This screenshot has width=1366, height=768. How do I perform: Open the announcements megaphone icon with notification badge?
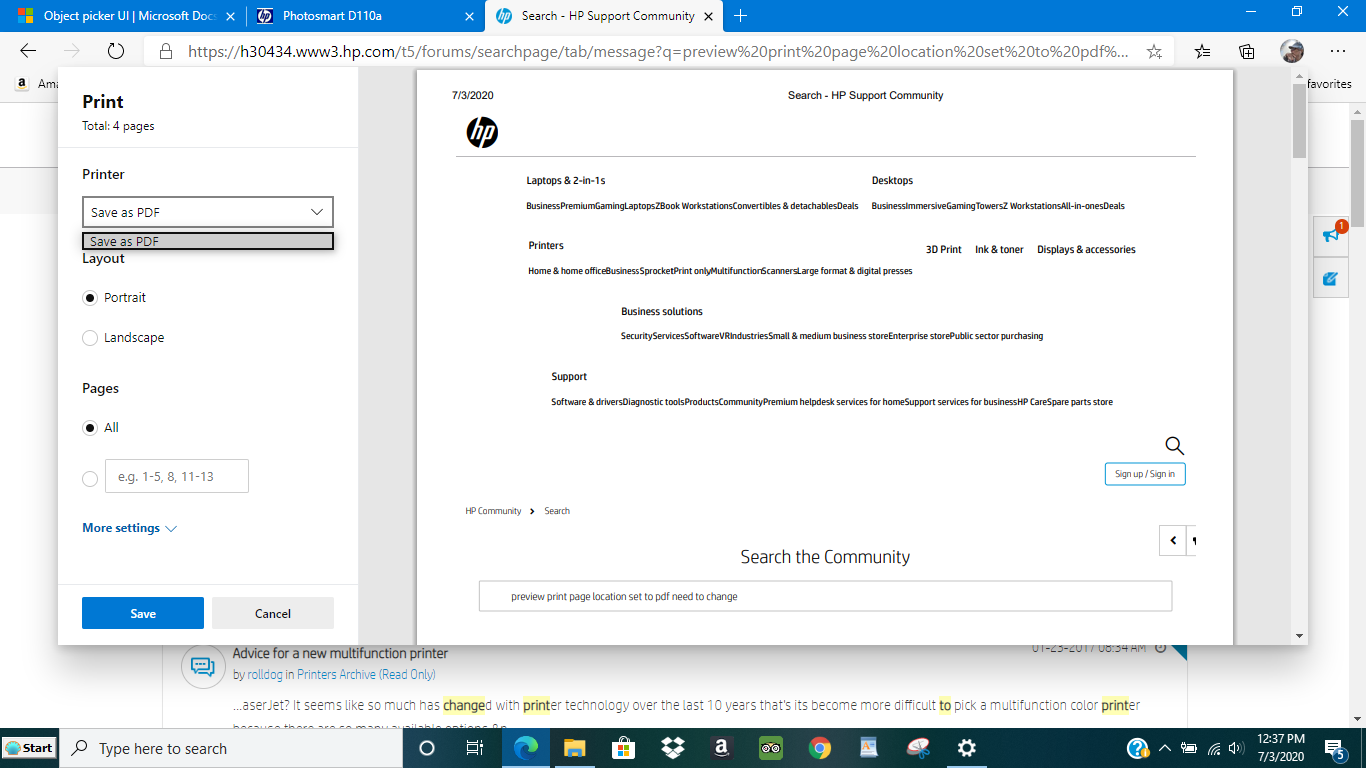click(x=1331, y=236)
